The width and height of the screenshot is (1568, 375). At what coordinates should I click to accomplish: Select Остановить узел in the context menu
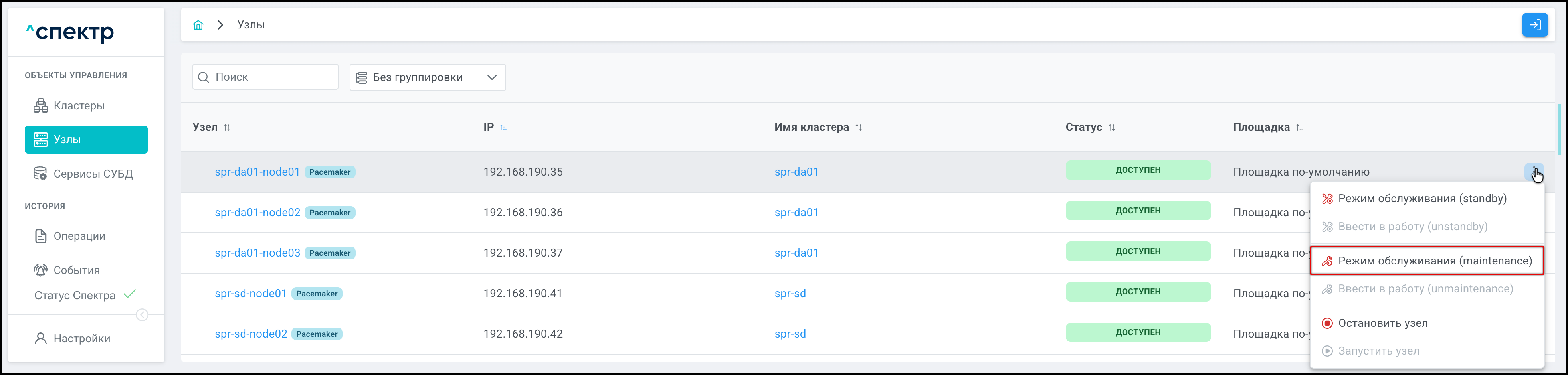[x=1382, y=323]
